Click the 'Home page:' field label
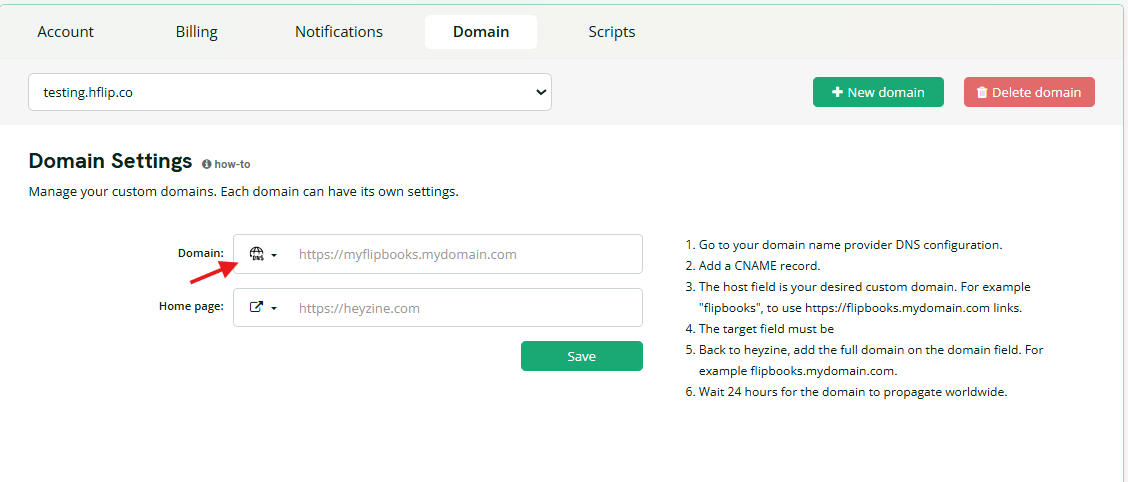 (191, 306)
